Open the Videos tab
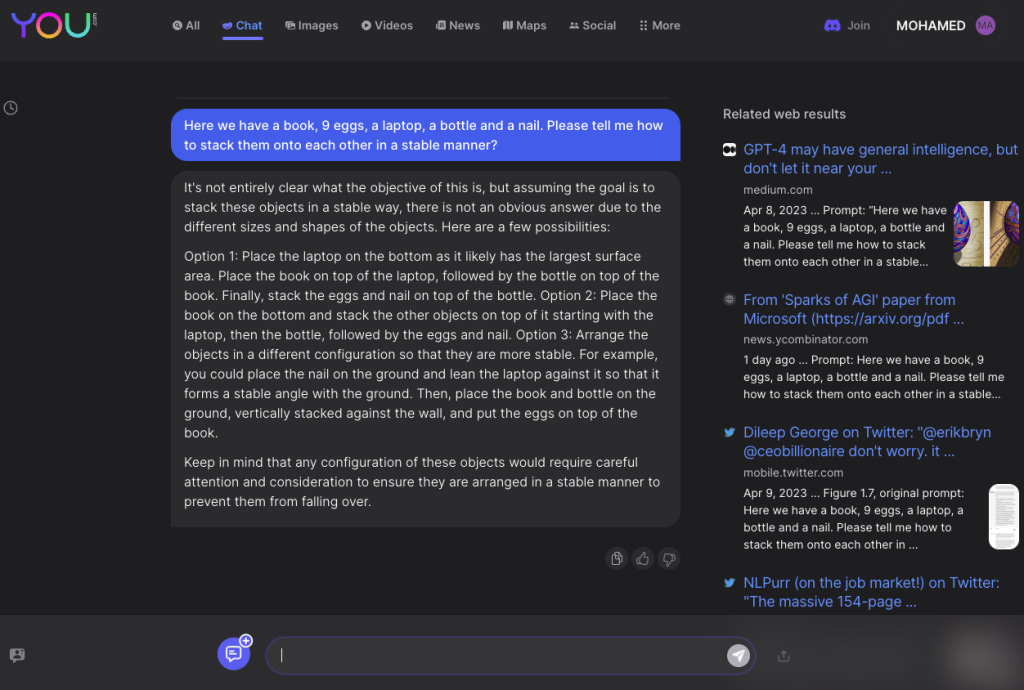Viewport: 1024px width, 690px height. coord(387,25)
